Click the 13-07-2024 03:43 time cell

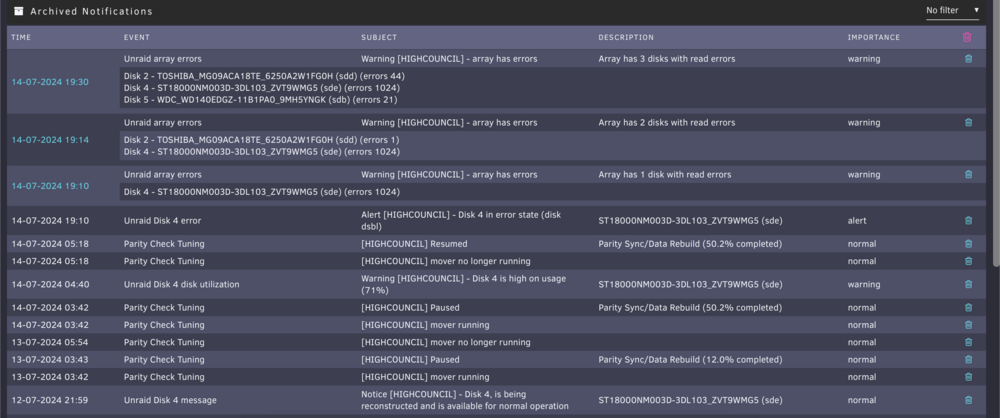click(x=50, y=360)
